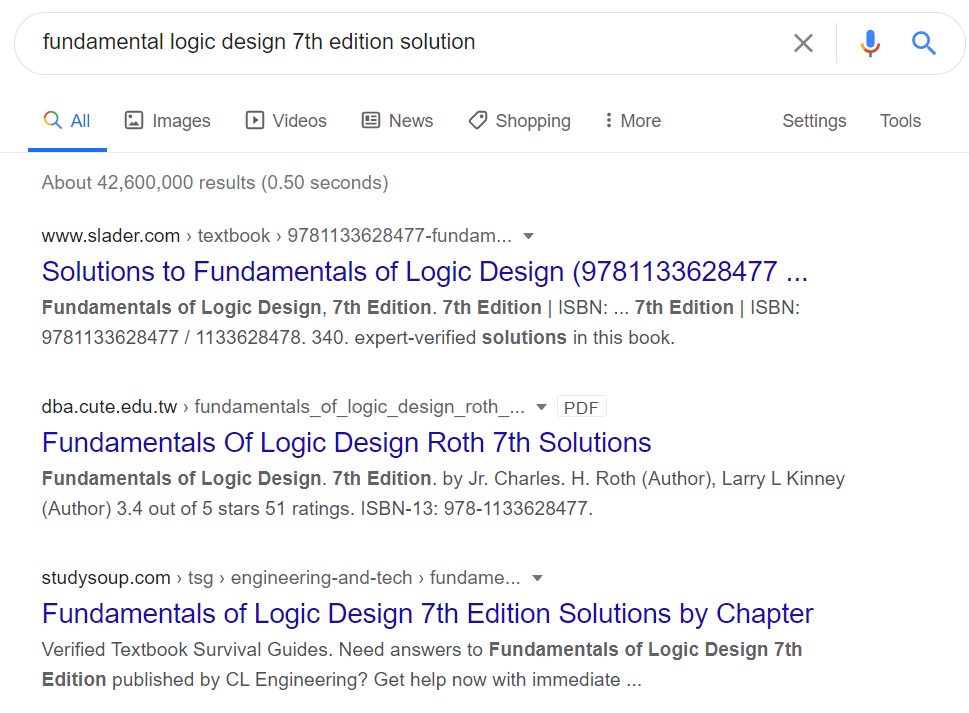The image size is (969, 713).
Task: Click the Images tab picture icon
Action: point(134,120)
